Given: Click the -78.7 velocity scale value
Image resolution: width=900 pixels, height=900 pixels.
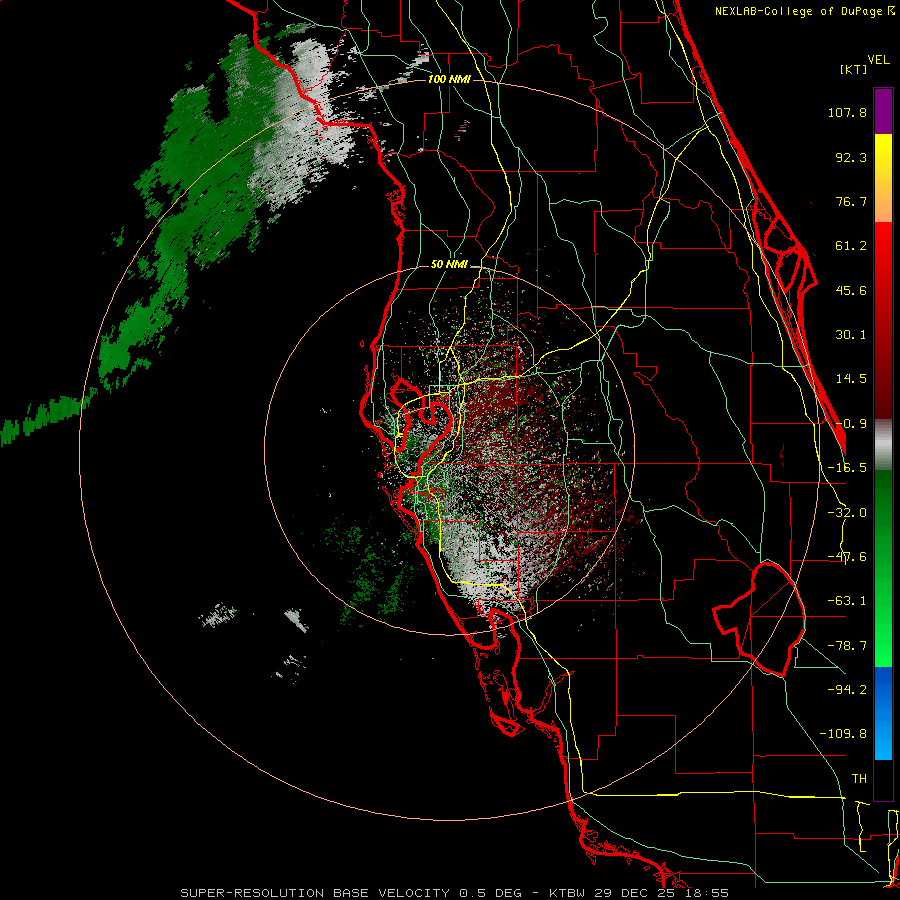Looking at the screenshot, I should coord(847,646).
